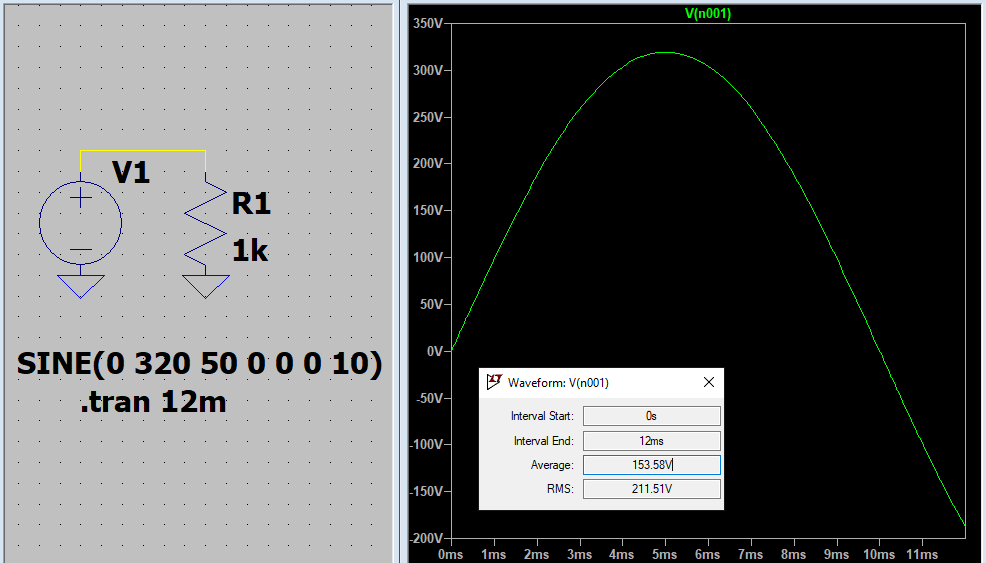Click the SINE(0 320 50 0 0 0 10) text
This screenshot has height=563, width=986.
pyautogui.click(x=199, y=364)
